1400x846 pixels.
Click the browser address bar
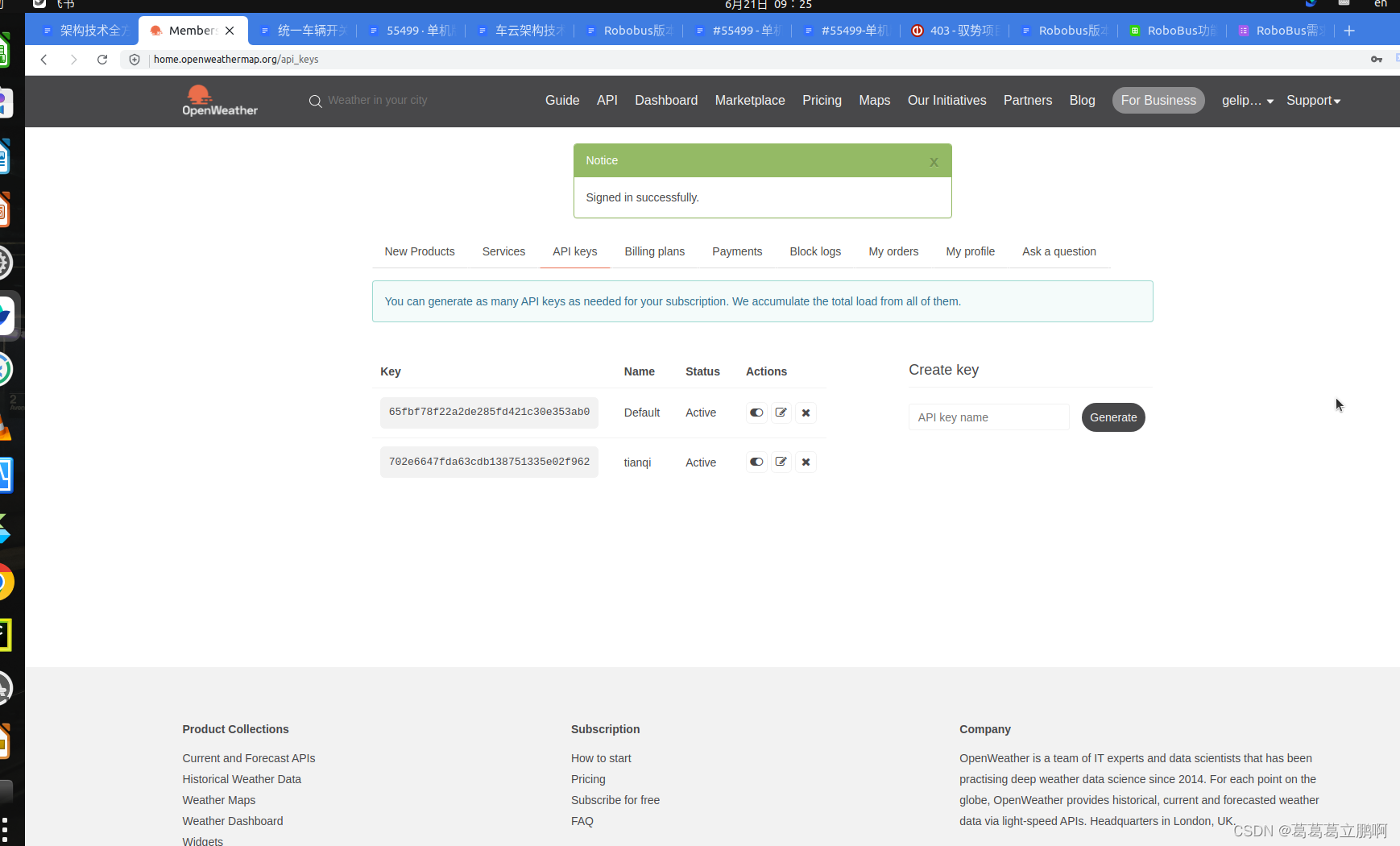click(749, 60)
